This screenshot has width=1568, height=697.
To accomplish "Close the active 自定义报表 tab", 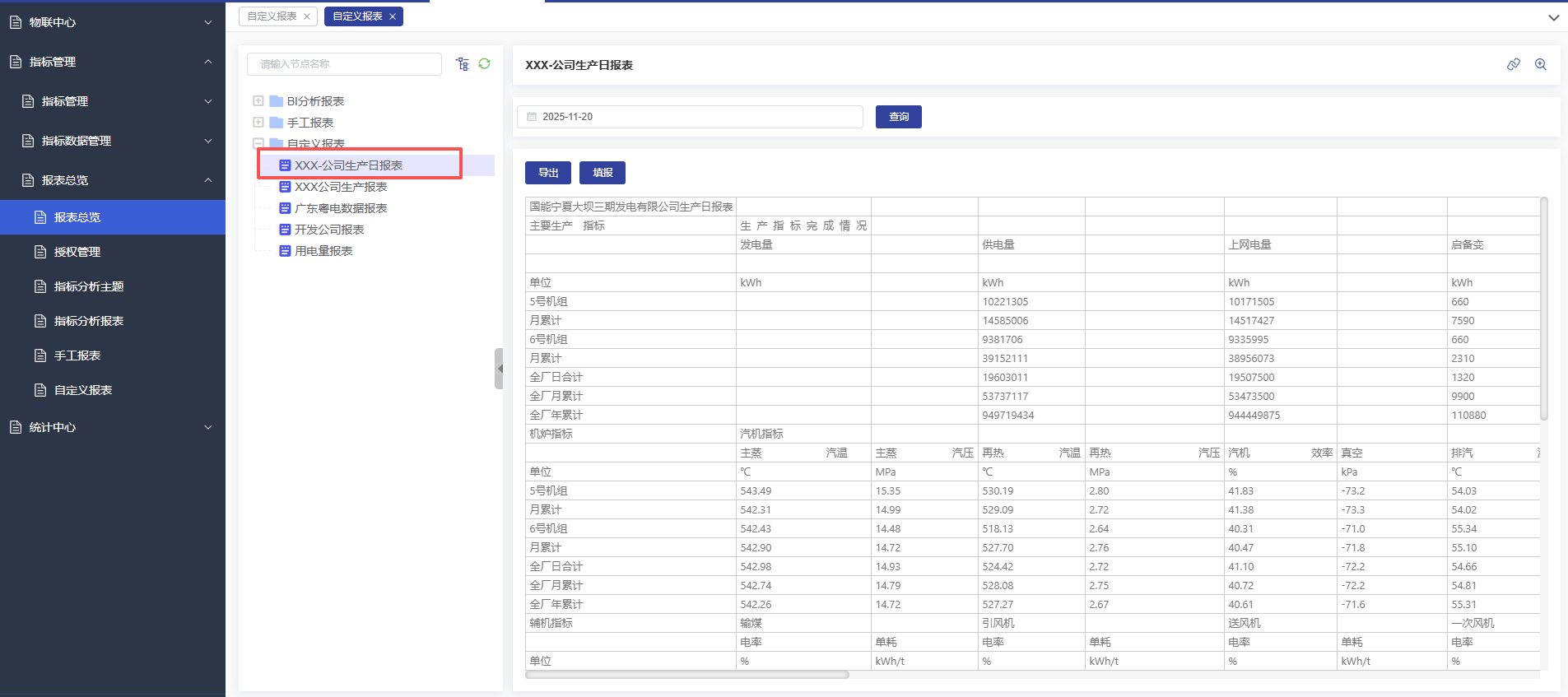I will (x=393, y=16).
